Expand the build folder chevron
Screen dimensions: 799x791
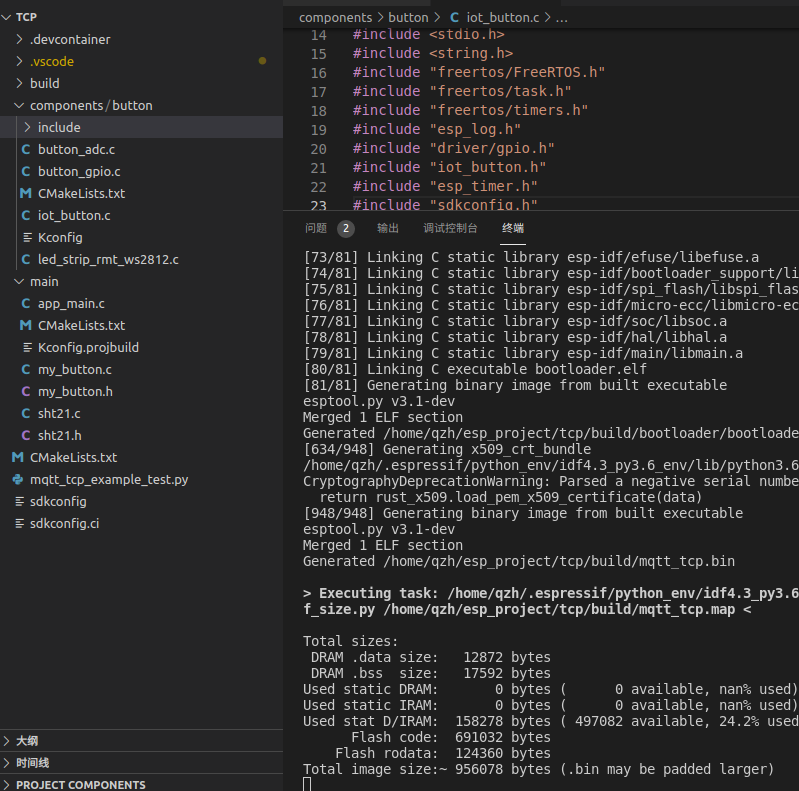point(19,83)
